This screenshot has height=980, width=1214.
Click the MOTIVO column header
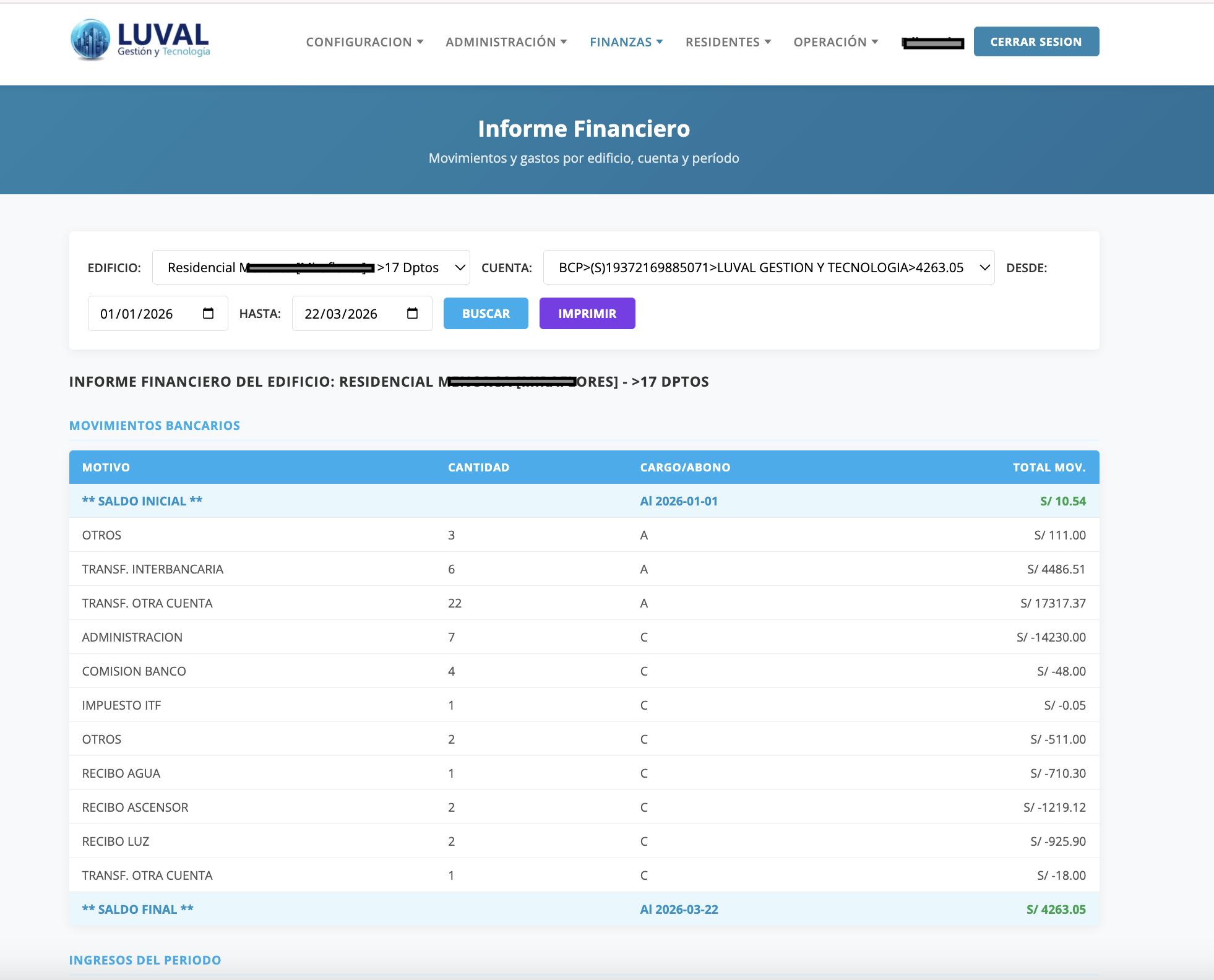coord(106,468)
